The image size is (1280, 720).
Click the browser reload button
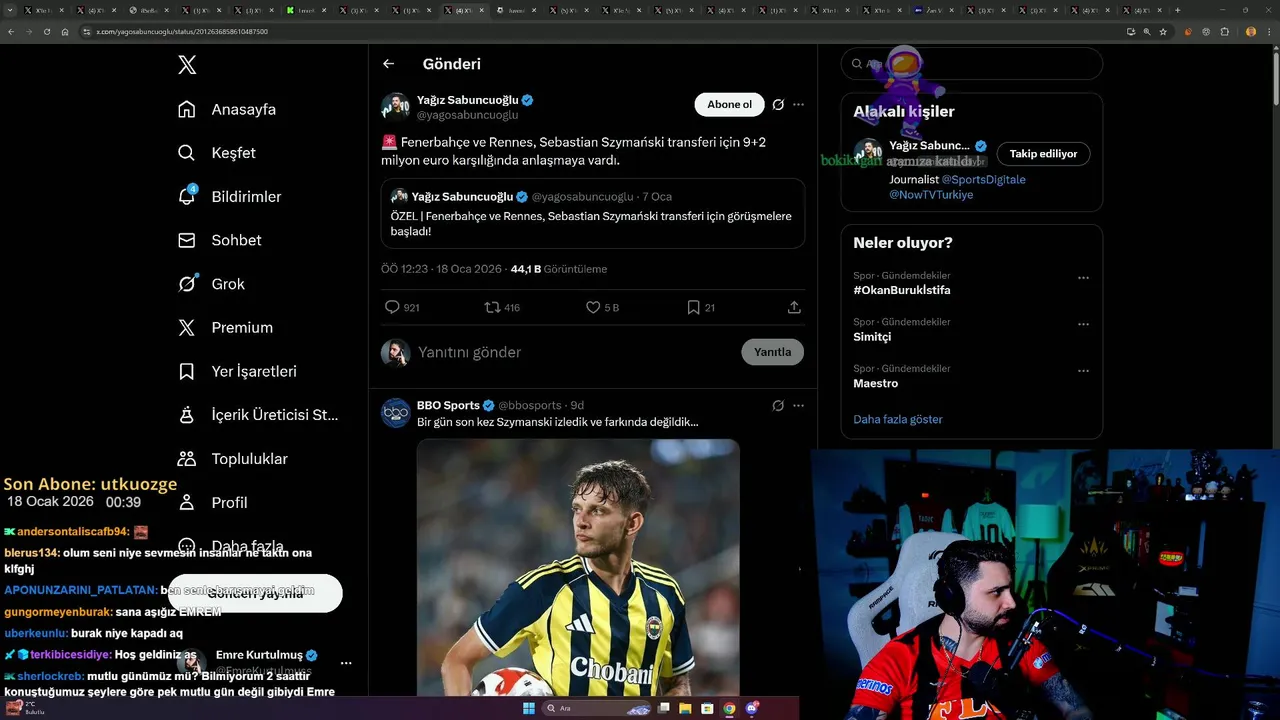pyautogui.click(x=47, y=31)
